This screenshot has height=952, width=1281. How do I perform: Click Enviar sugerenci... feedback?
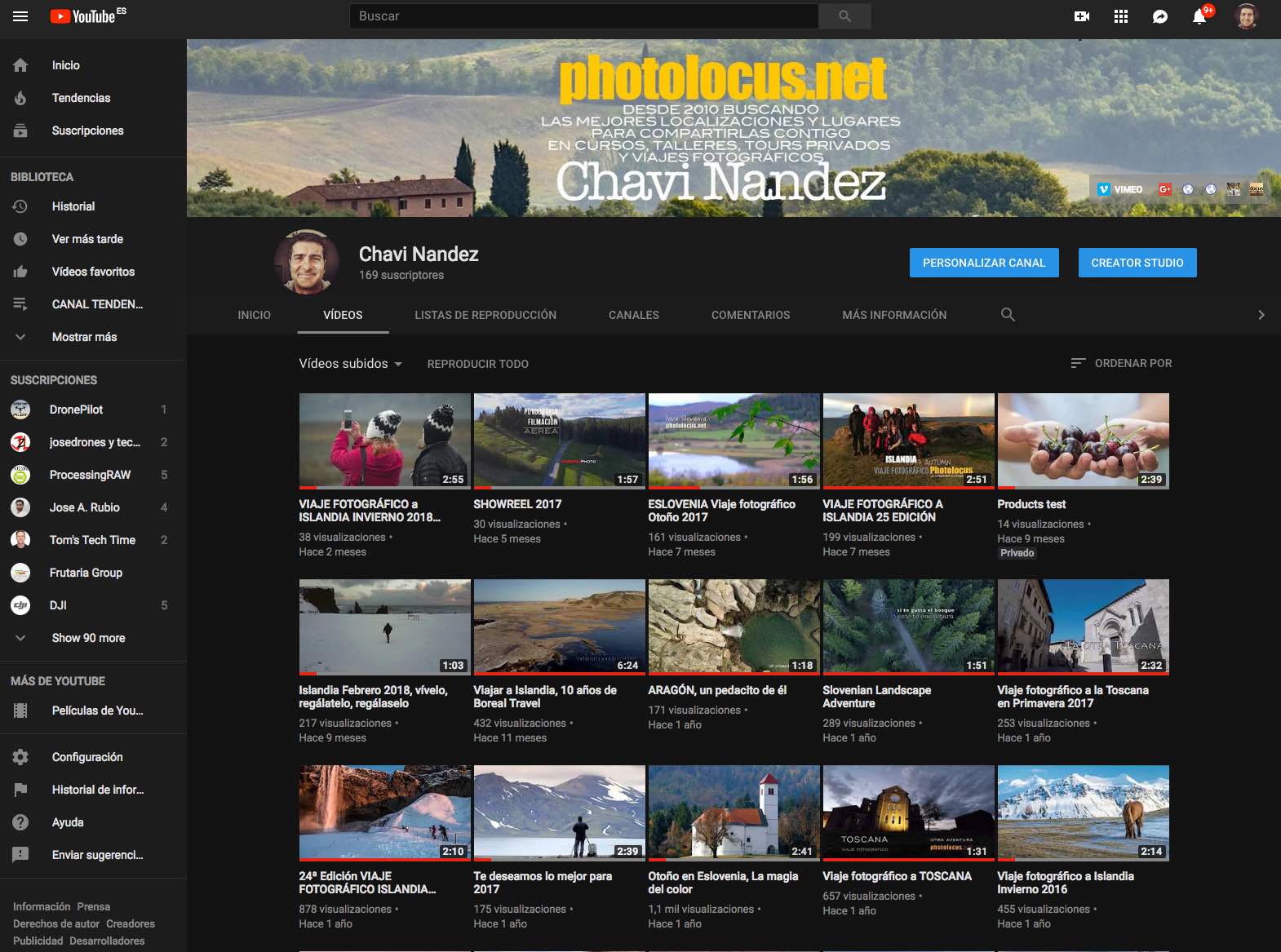click(93, 855)
